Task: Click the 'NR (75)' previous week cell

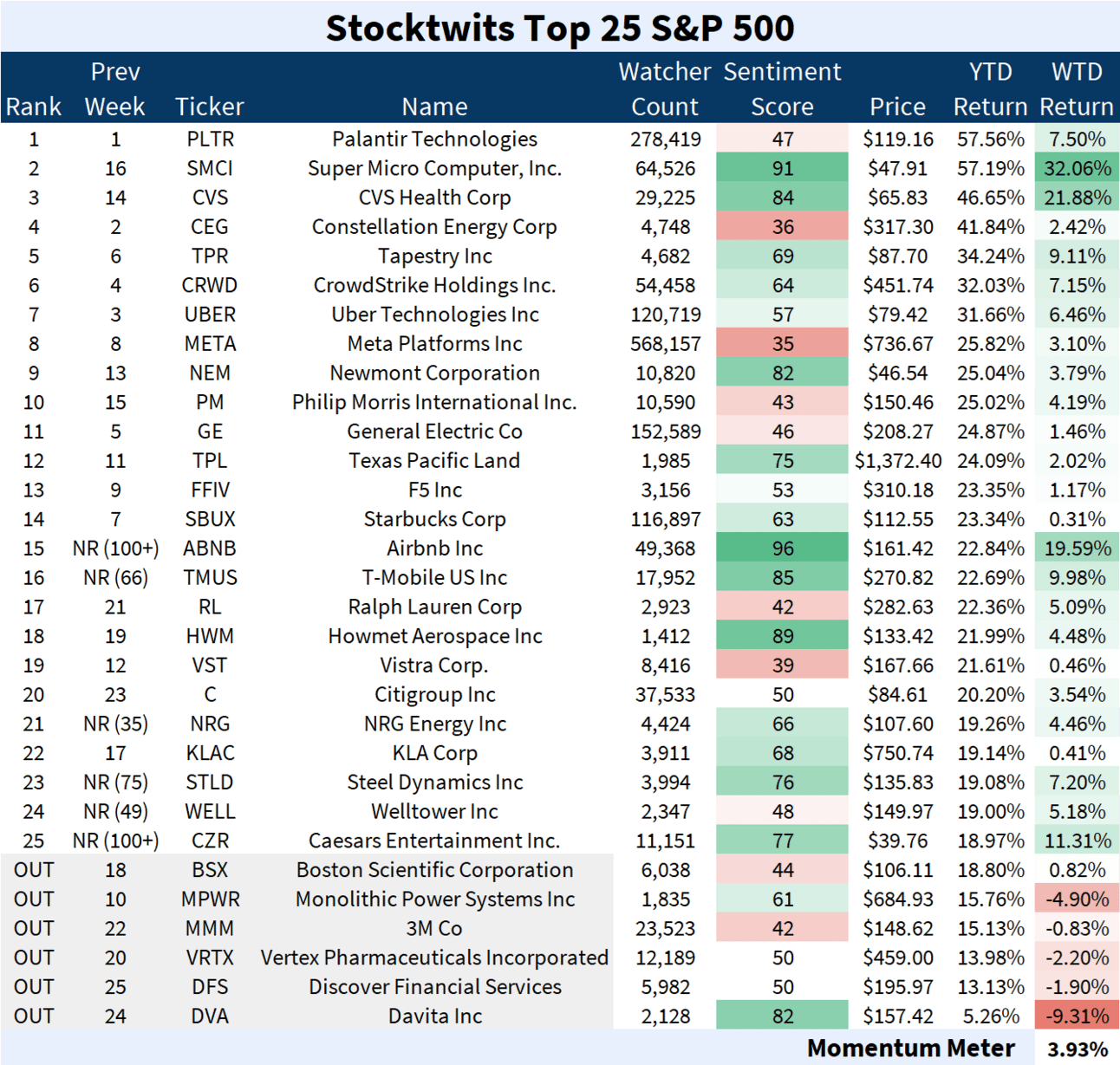Action: 115,783
